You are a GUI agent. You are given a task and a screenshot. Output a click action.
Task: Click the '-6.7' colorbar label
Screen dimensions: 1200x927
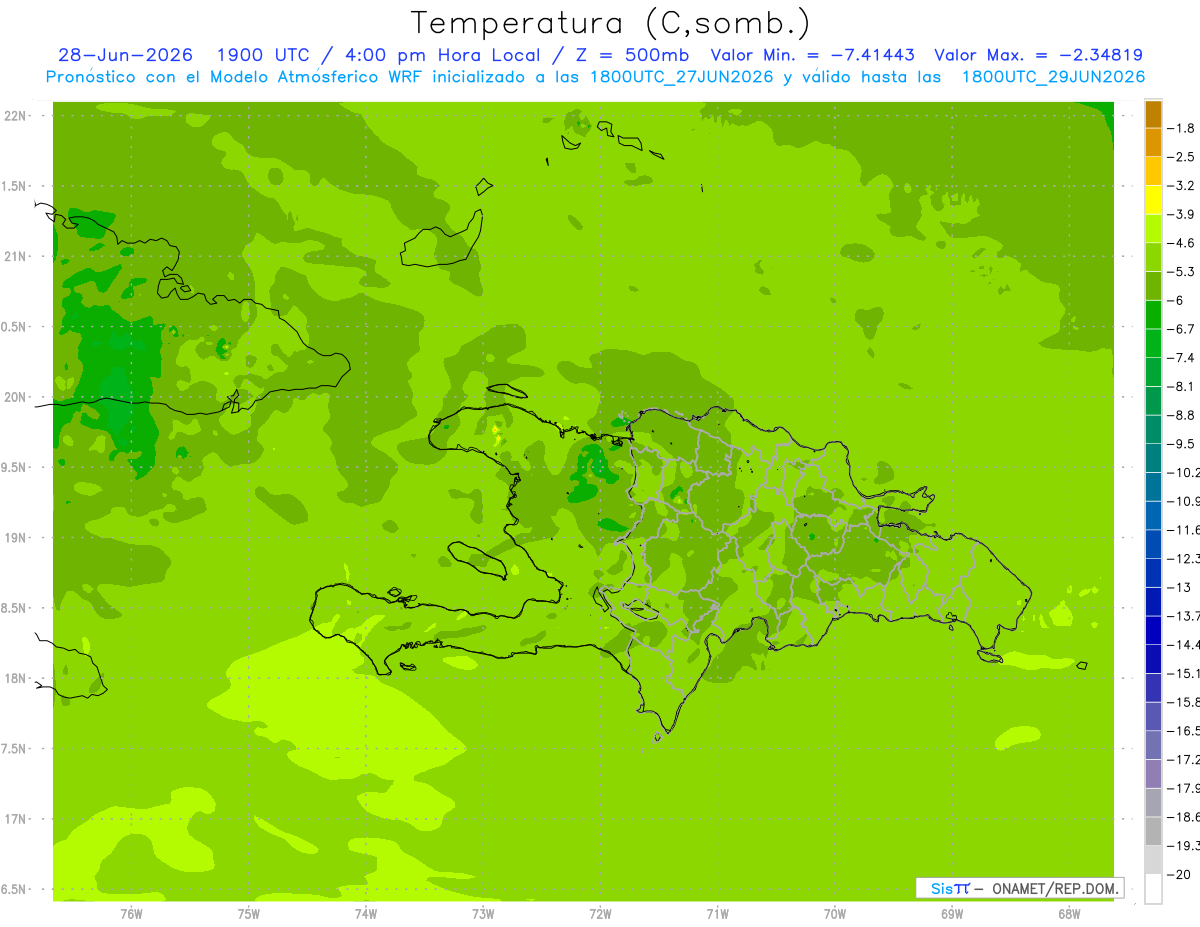tap(1181, 329)
